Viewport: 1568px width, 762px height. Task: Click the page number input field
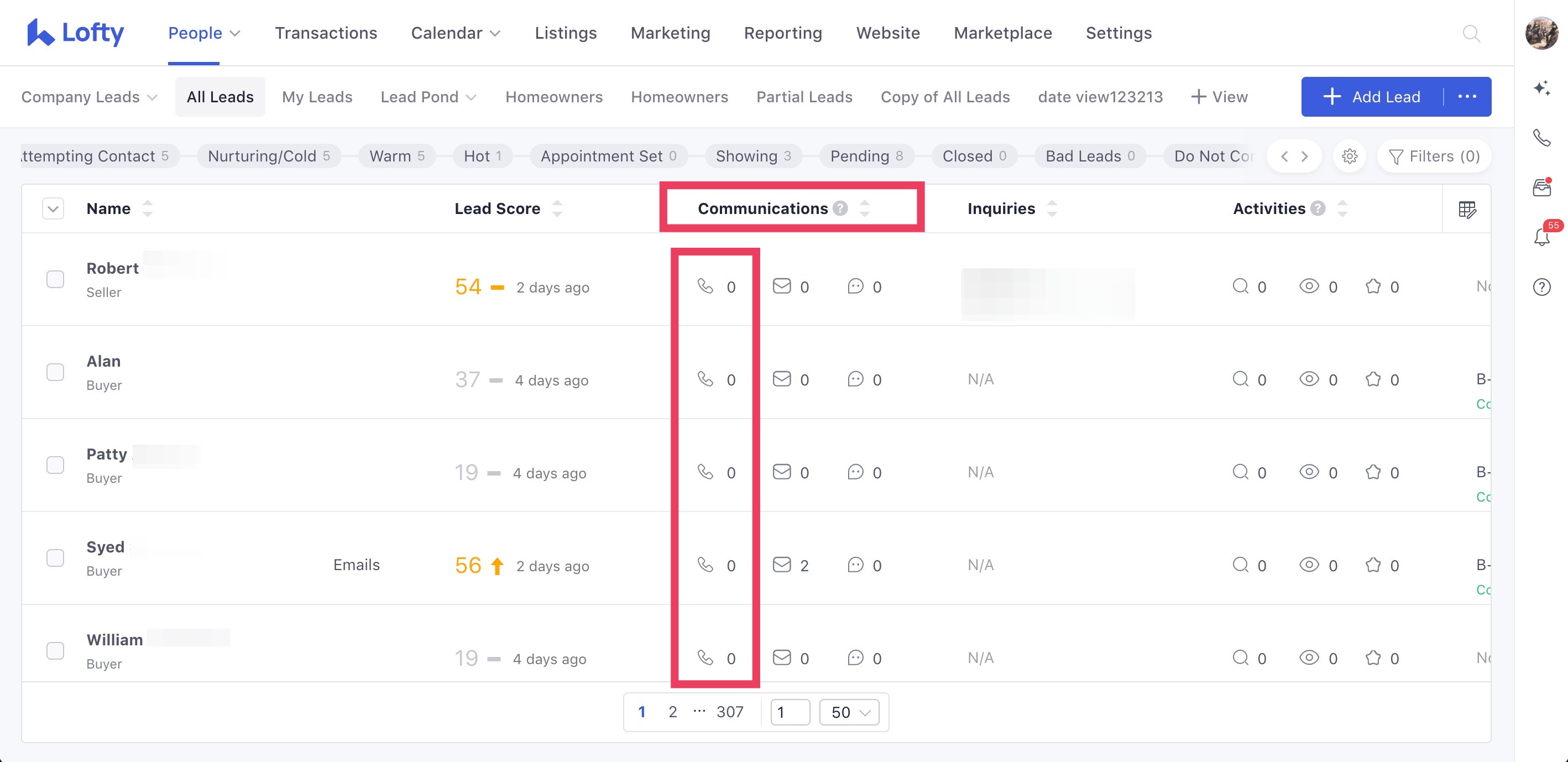790,712
